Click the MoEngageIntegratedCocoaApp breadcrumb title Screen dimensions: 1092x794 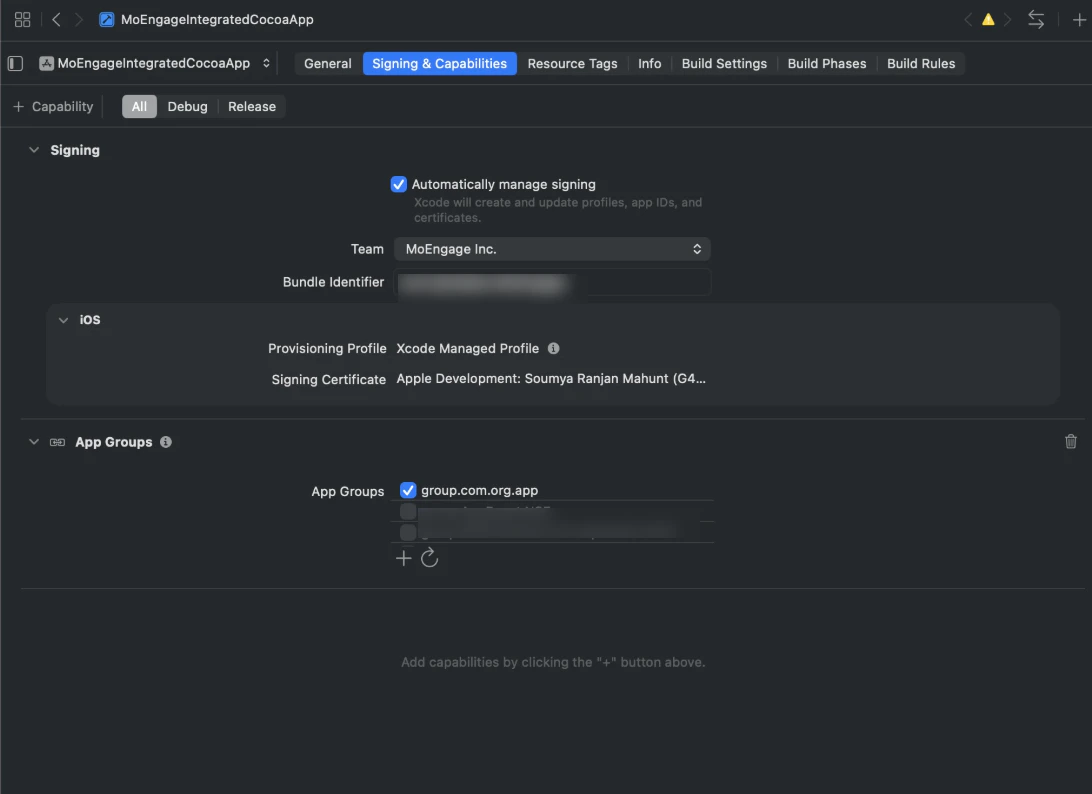[217, 20]
